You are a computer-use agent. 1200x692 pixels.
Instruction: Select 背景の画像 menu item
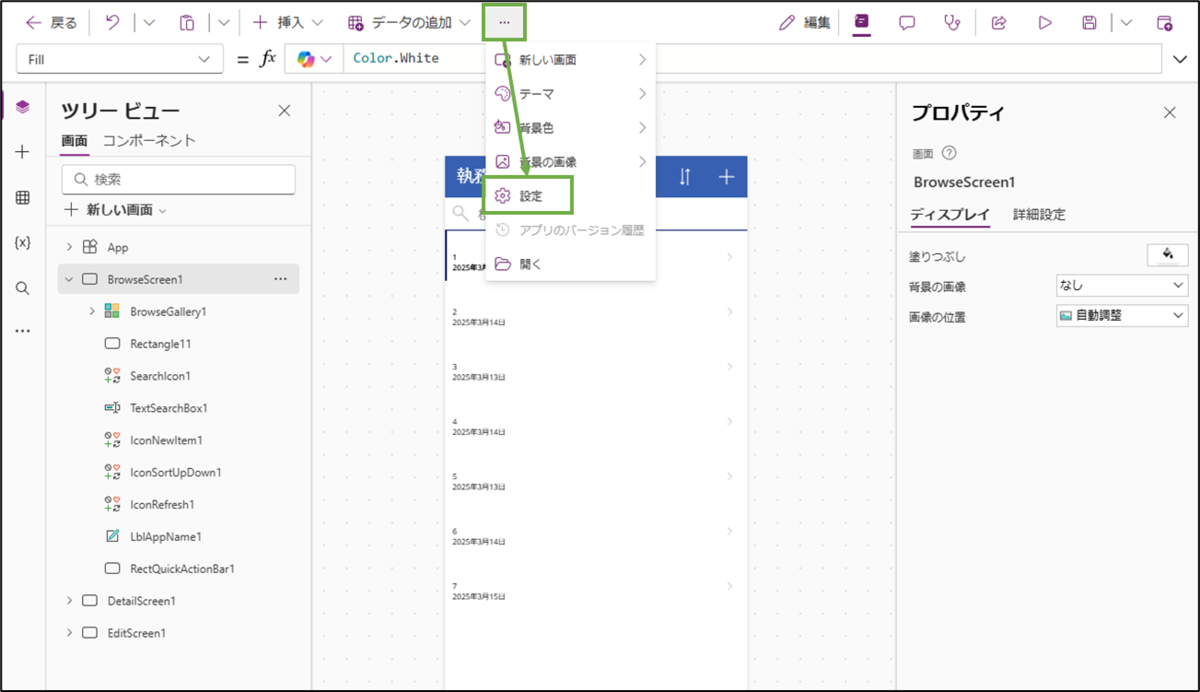coord(570,161)
